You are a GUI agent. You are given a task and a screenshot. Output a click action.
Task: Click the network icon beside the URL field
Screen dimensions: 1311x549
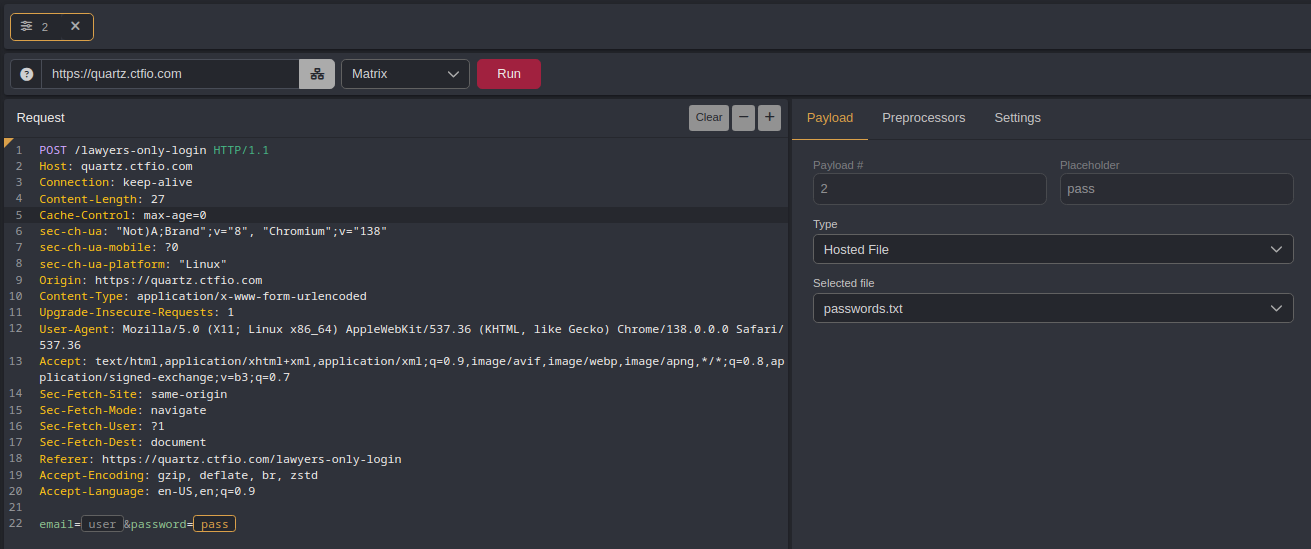(317, 74)
